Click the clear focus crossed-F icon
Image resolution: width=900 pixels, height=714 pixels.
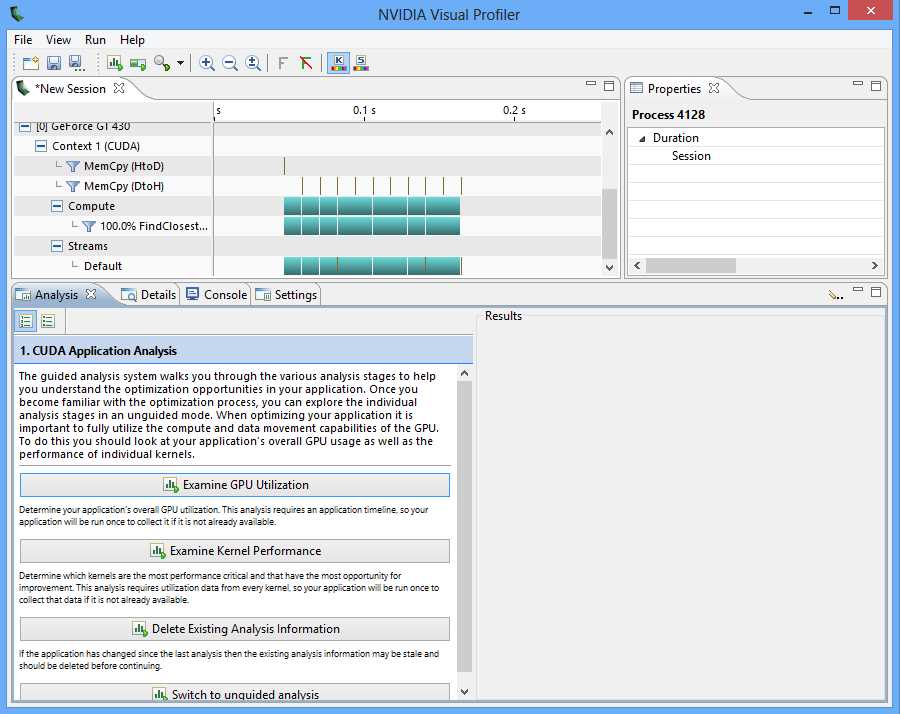pos(305,63)
